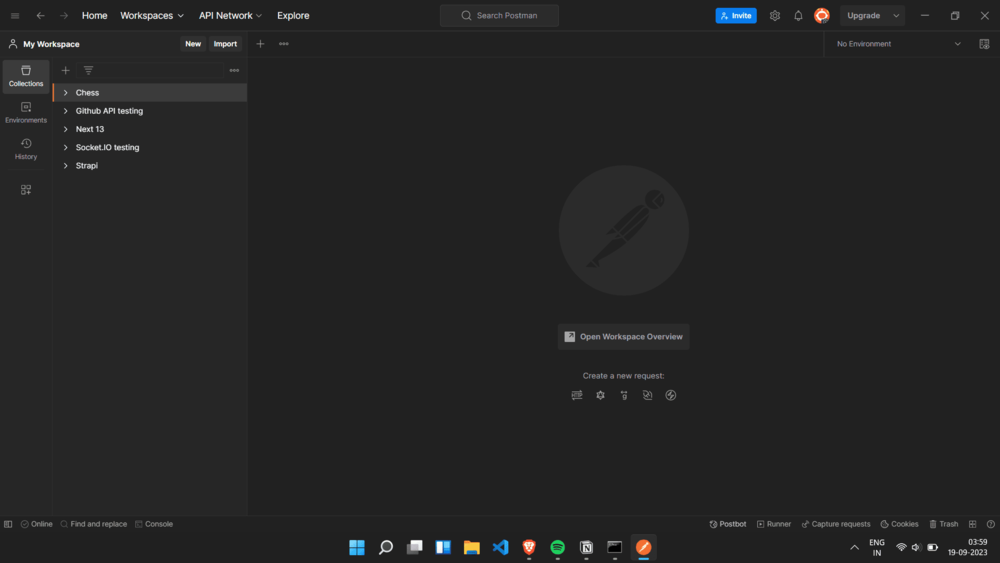Open Settings gear icon in header
Viewport: 1000px width, 563px height.
pyautogui.click(x=775, y=16)
